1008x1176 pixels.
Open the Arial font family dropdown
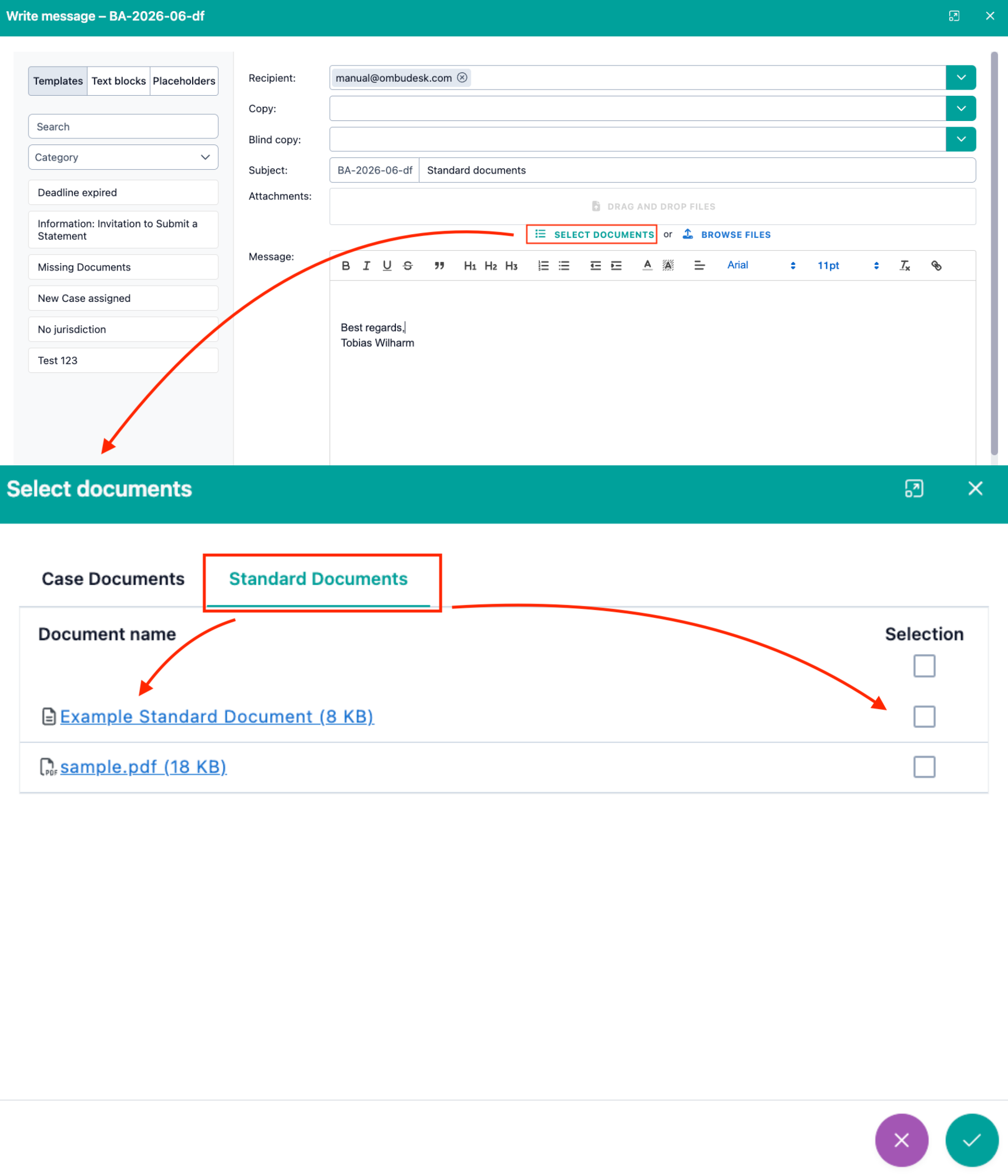point(760,265)
